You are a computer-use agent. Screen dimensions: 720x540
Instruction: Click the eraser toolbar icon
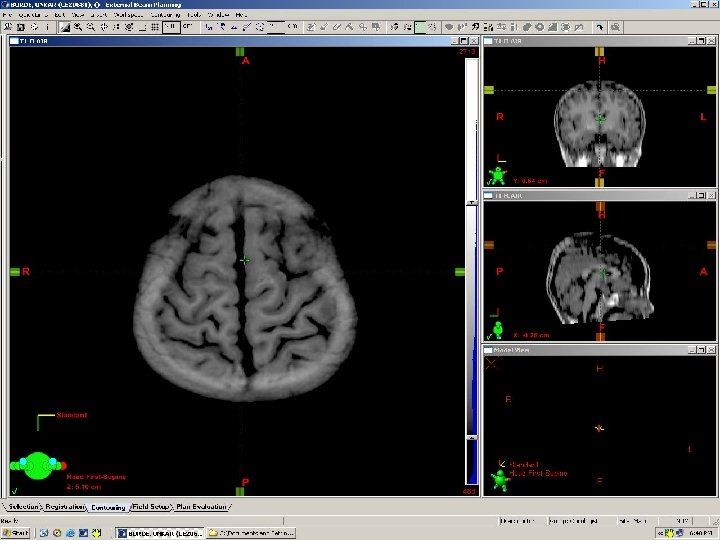coord(337,27)
